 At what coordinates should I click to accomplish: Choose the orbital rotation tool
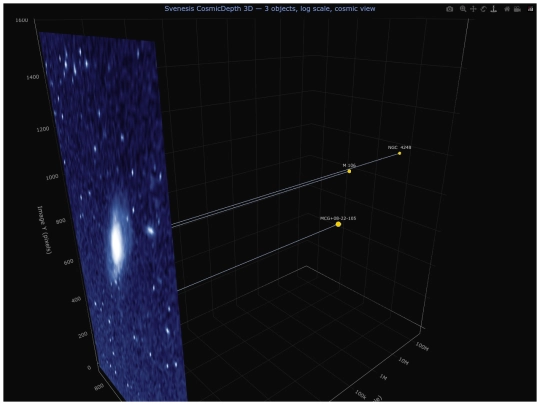click(x=484, y=9)
